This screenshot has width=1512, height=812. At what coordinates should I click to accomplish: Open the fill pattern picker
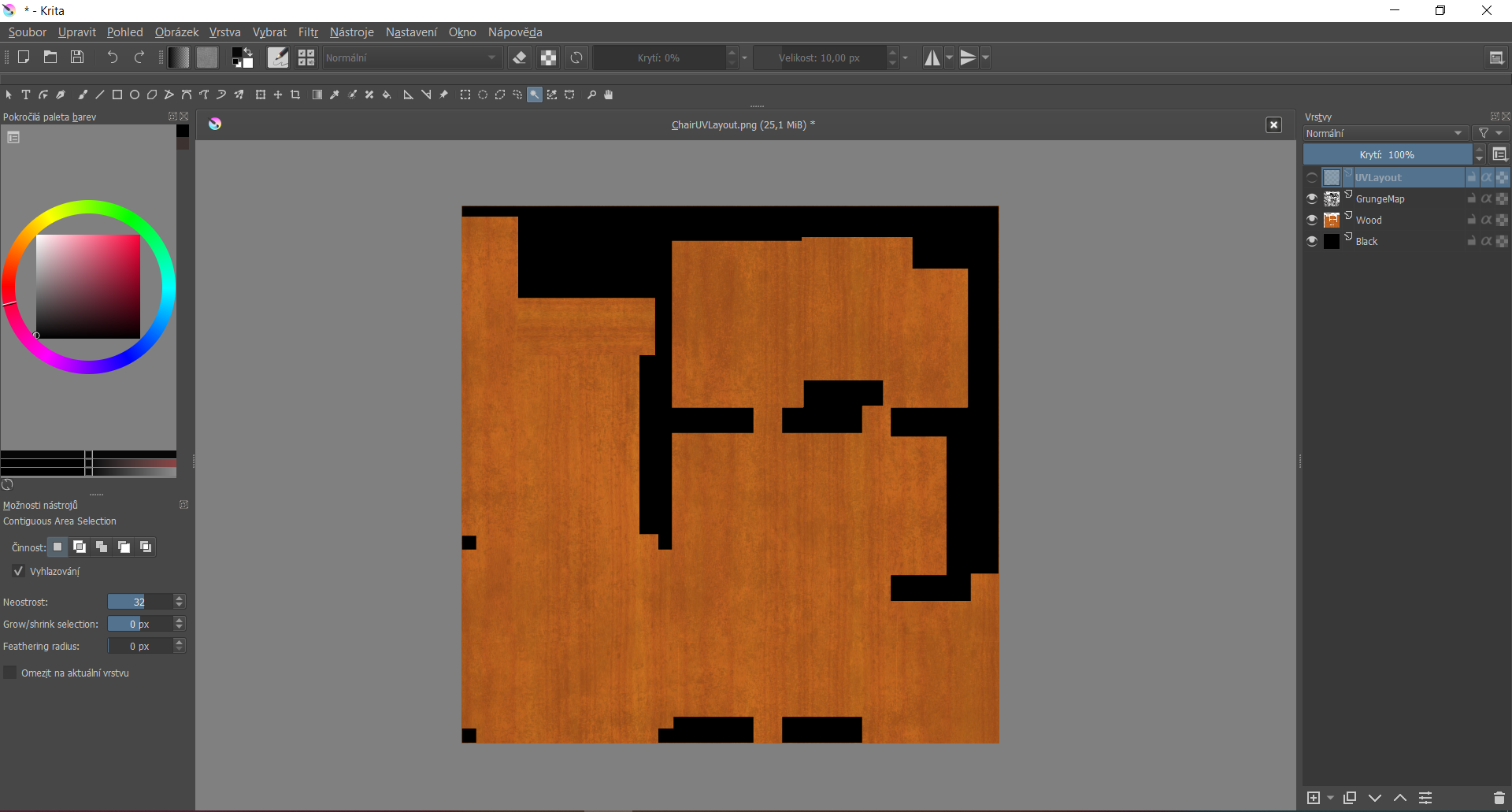207,57
